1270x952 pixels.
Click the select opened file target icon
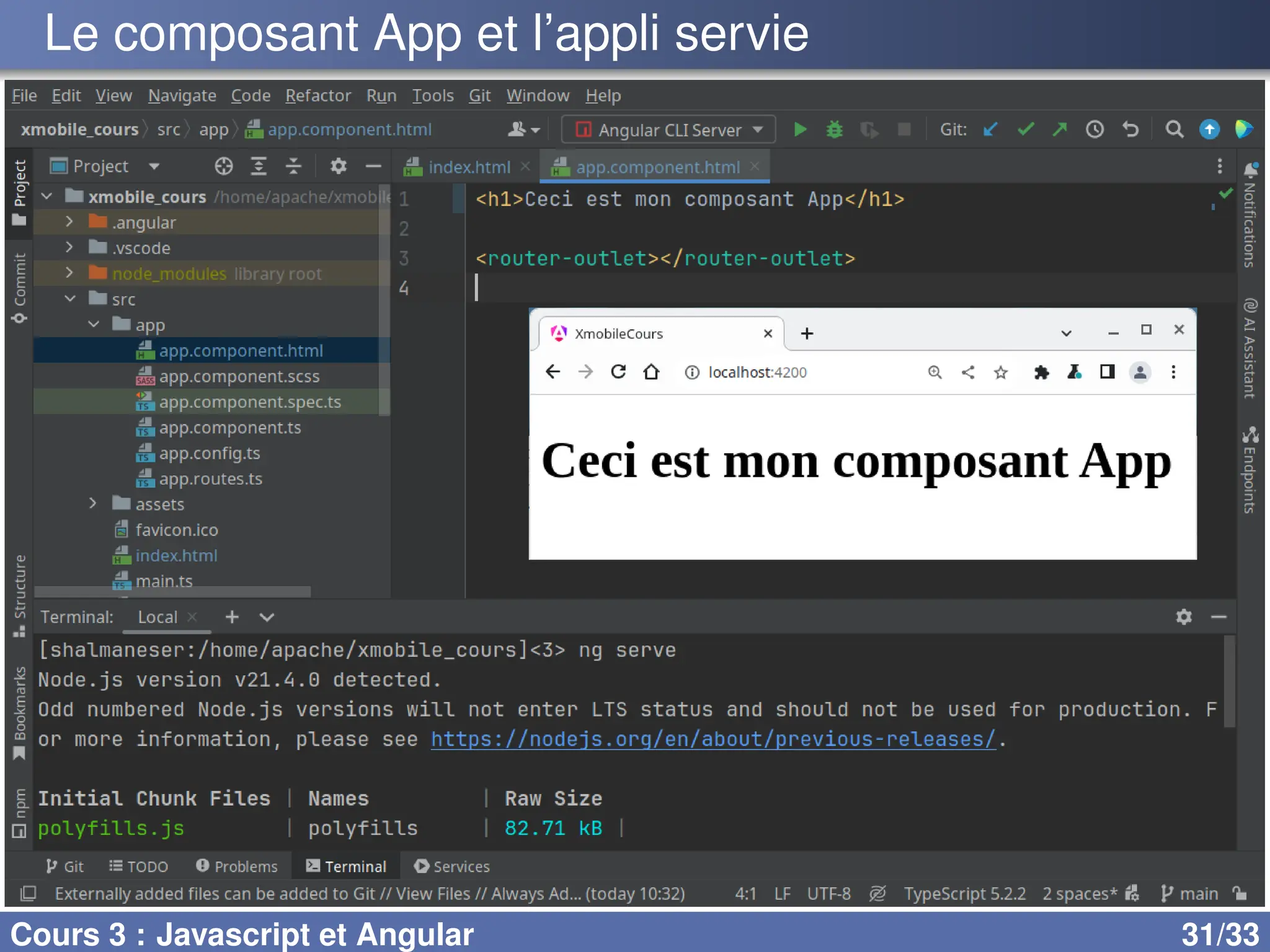click(x=223, y=166)
